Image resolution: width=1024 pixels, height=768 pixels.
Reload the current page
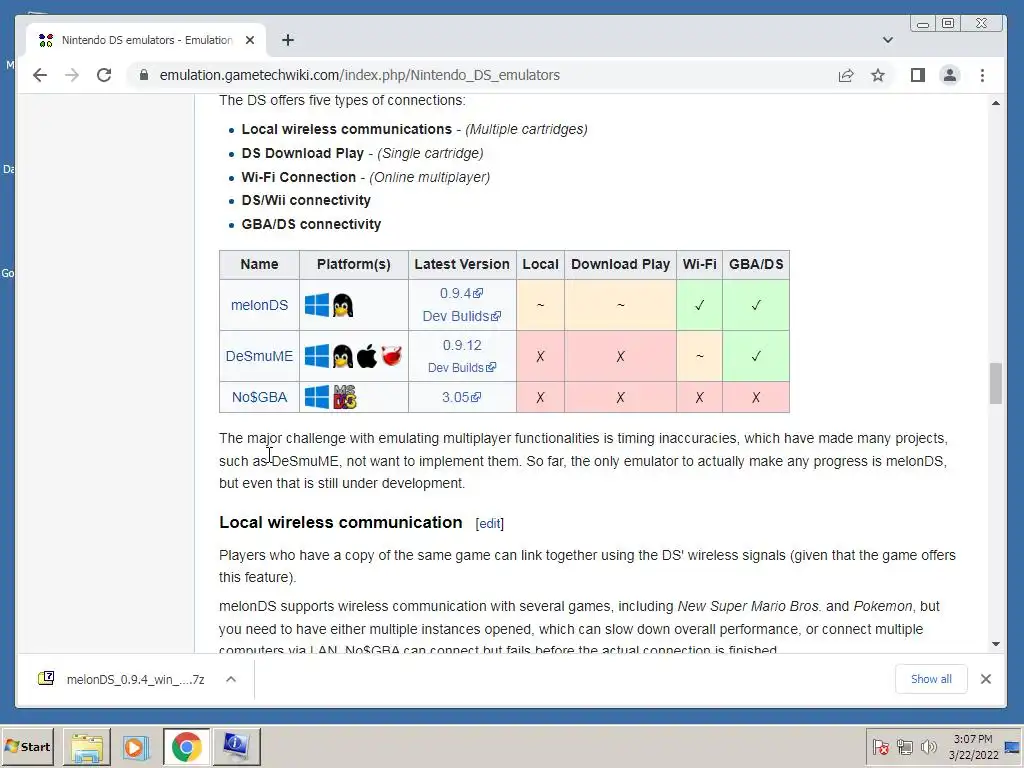click(104, 75)
